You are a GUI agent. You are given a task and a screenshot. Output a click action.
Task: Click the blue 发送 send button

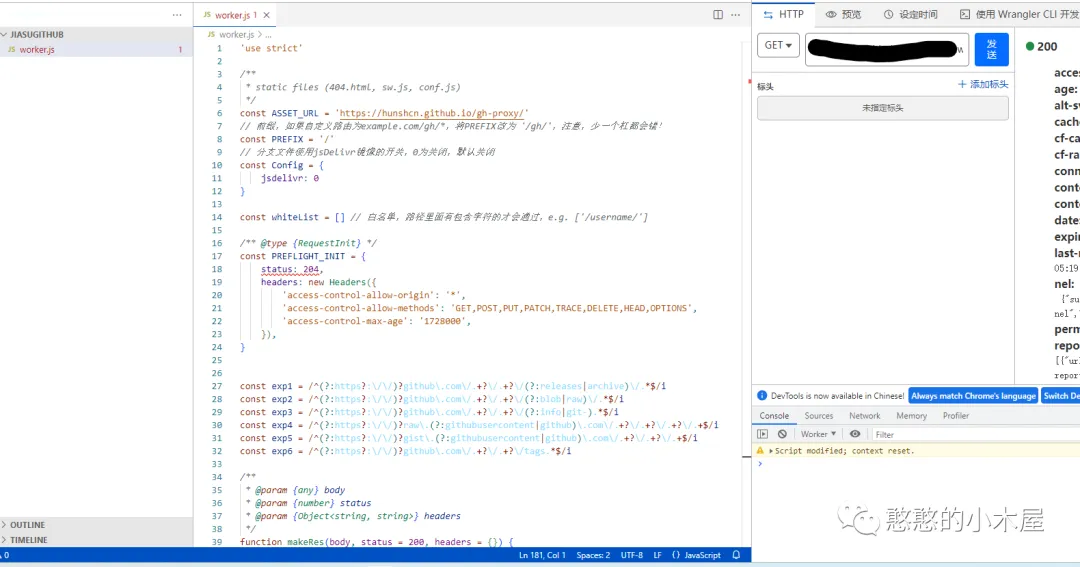point(991,49)
